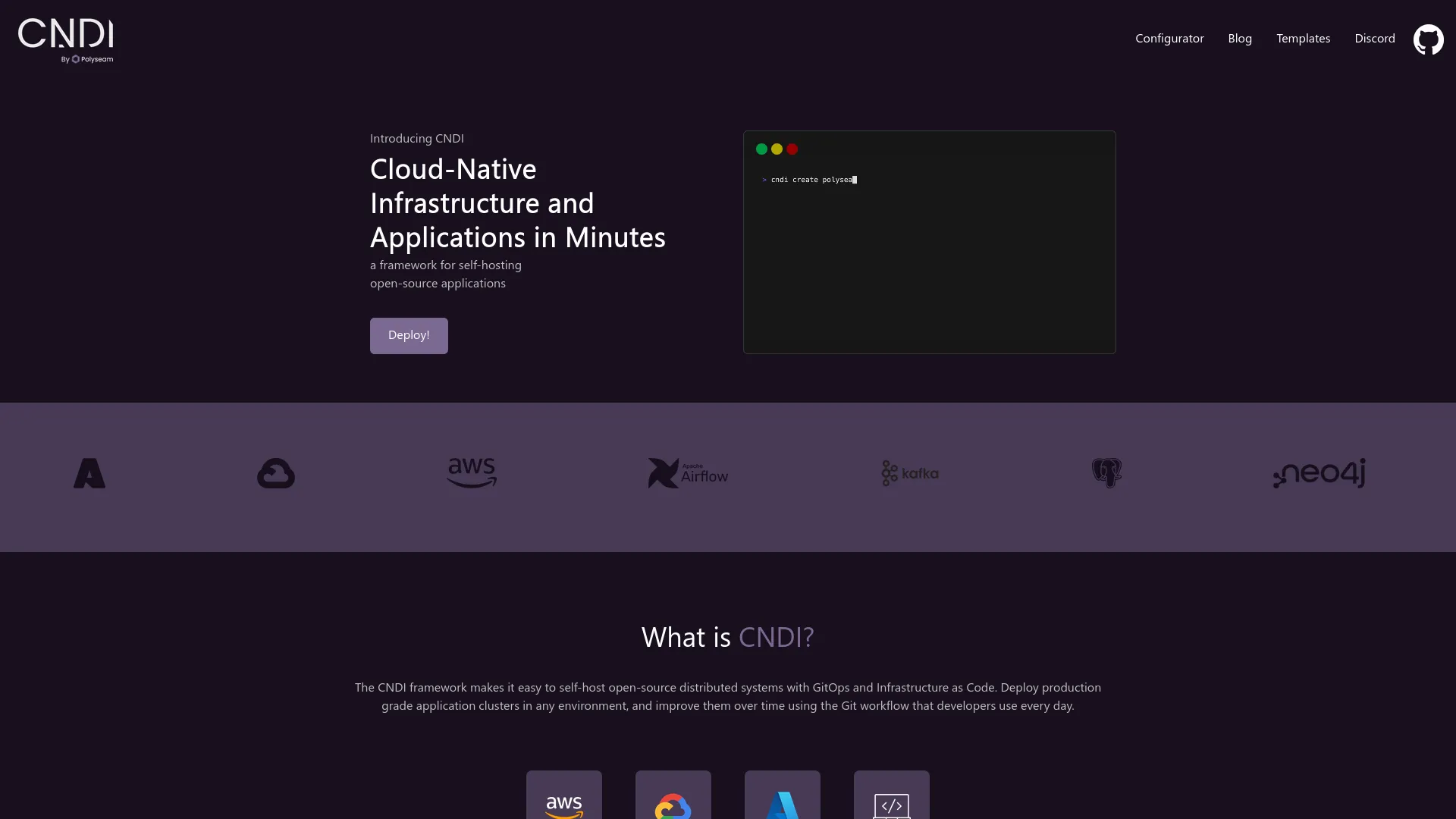Click the neo4j logo
The height and width of the screenshot is (819, 1456).
(x=1319, y=473)
